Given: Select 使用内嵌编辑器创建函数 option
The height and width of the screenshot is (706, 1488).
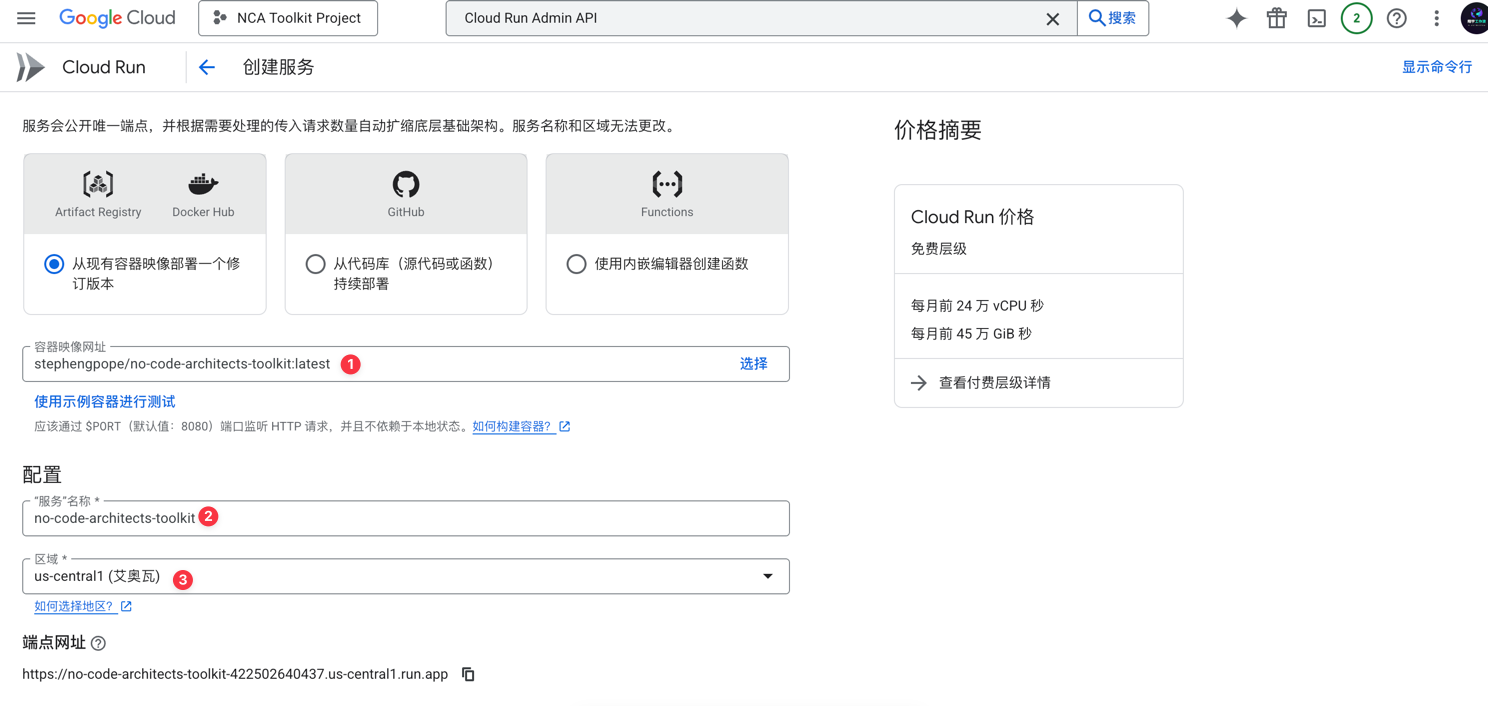Looking at the screenshot, I should tap(576, 263).
